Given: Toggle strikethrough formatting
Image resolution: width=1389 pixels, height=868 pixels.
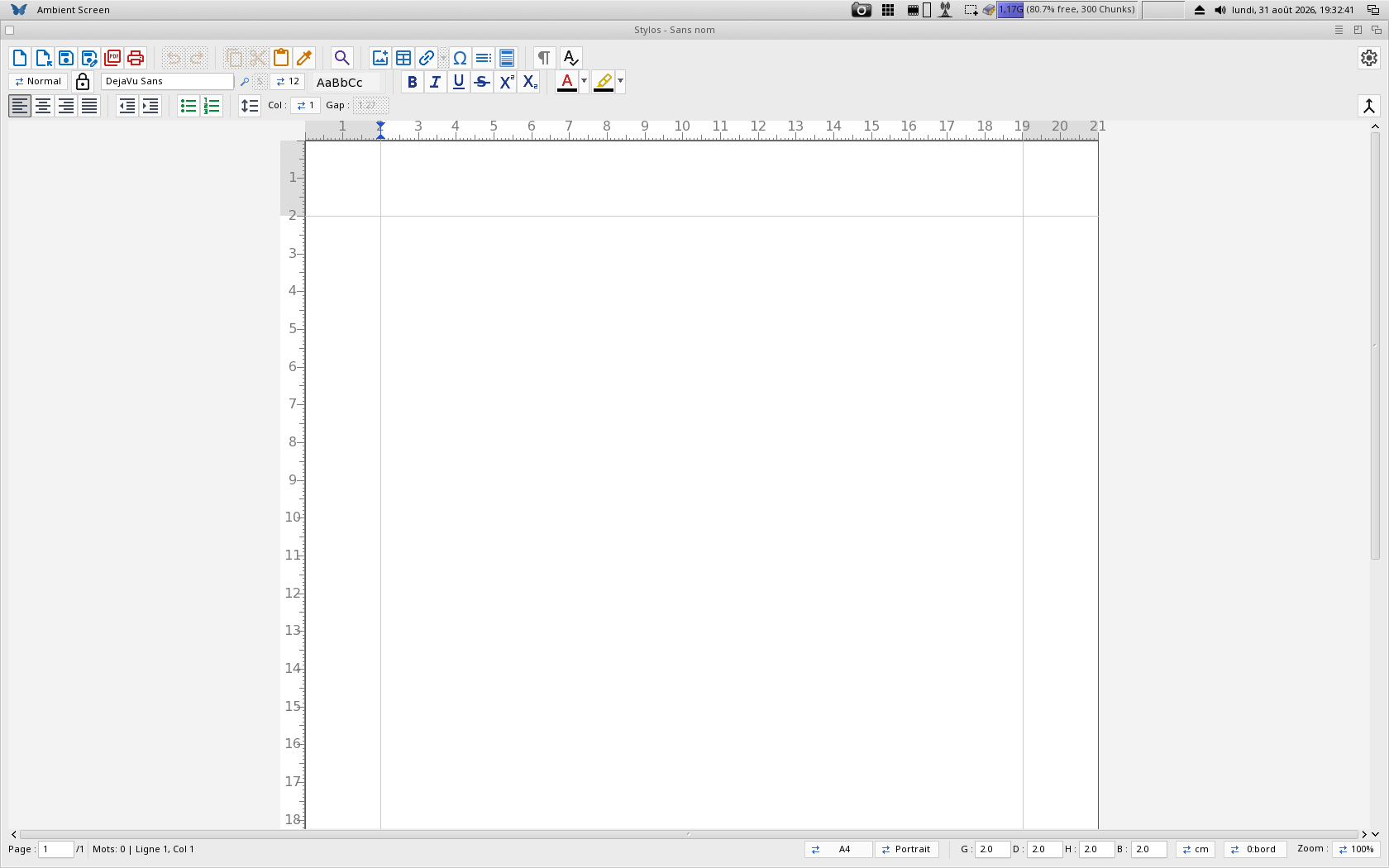Looking at the screenshot, I should [x=482, y=82].
